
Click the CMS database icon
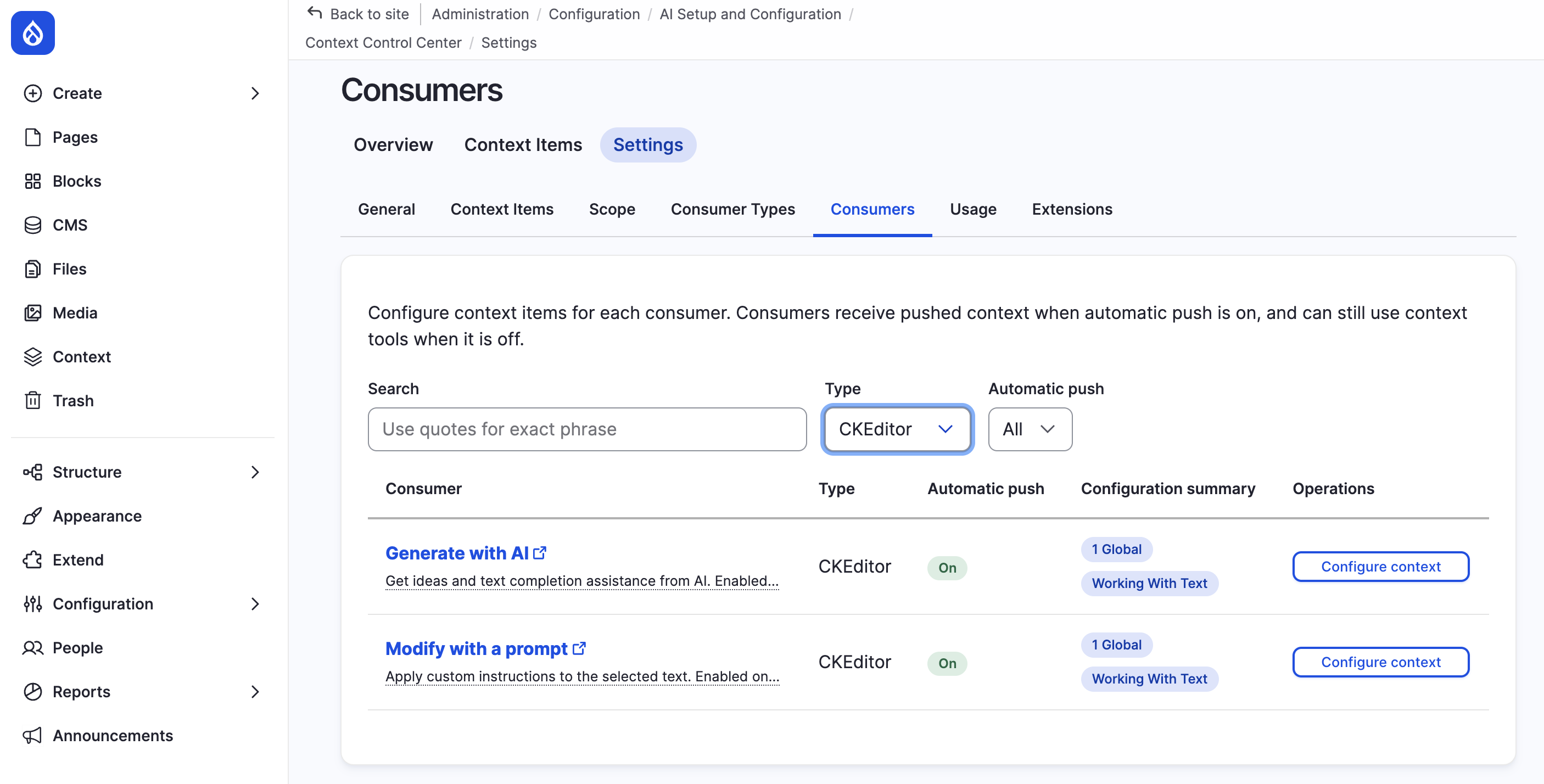point(33,225)
